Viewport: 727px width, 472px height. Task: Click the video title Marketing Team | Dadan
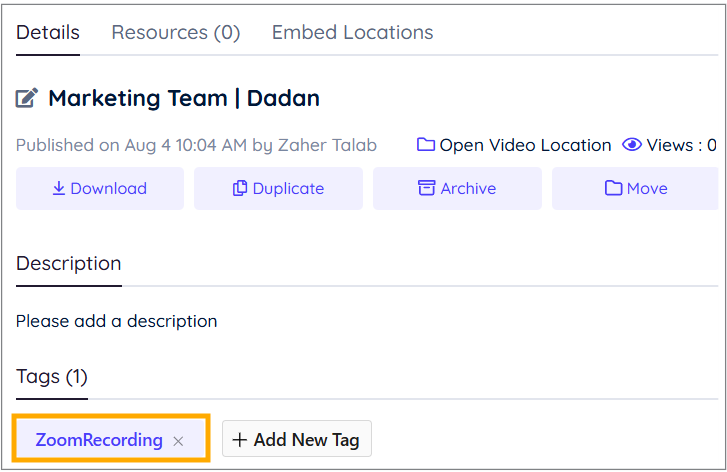(x=184, y=99)
